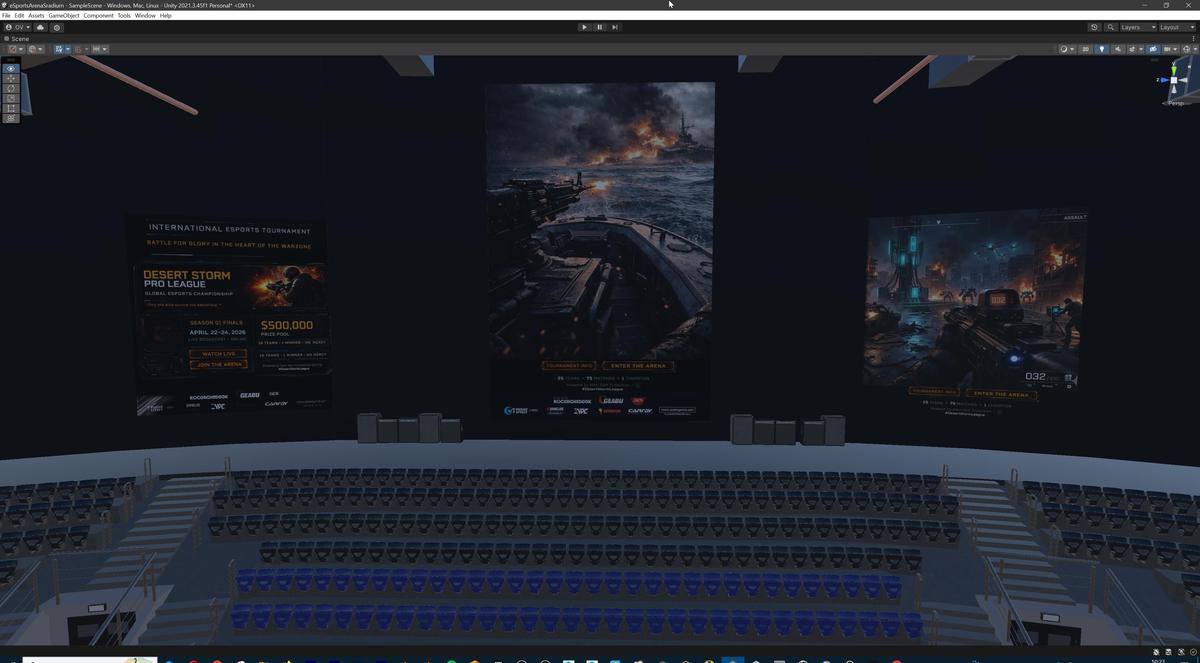Switch to the Scene tab

pyautogui.click(x=17, y=39)
